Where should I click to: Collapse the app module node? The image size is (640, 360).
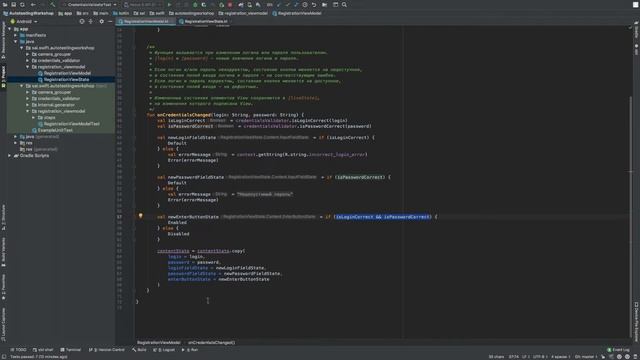10,29
